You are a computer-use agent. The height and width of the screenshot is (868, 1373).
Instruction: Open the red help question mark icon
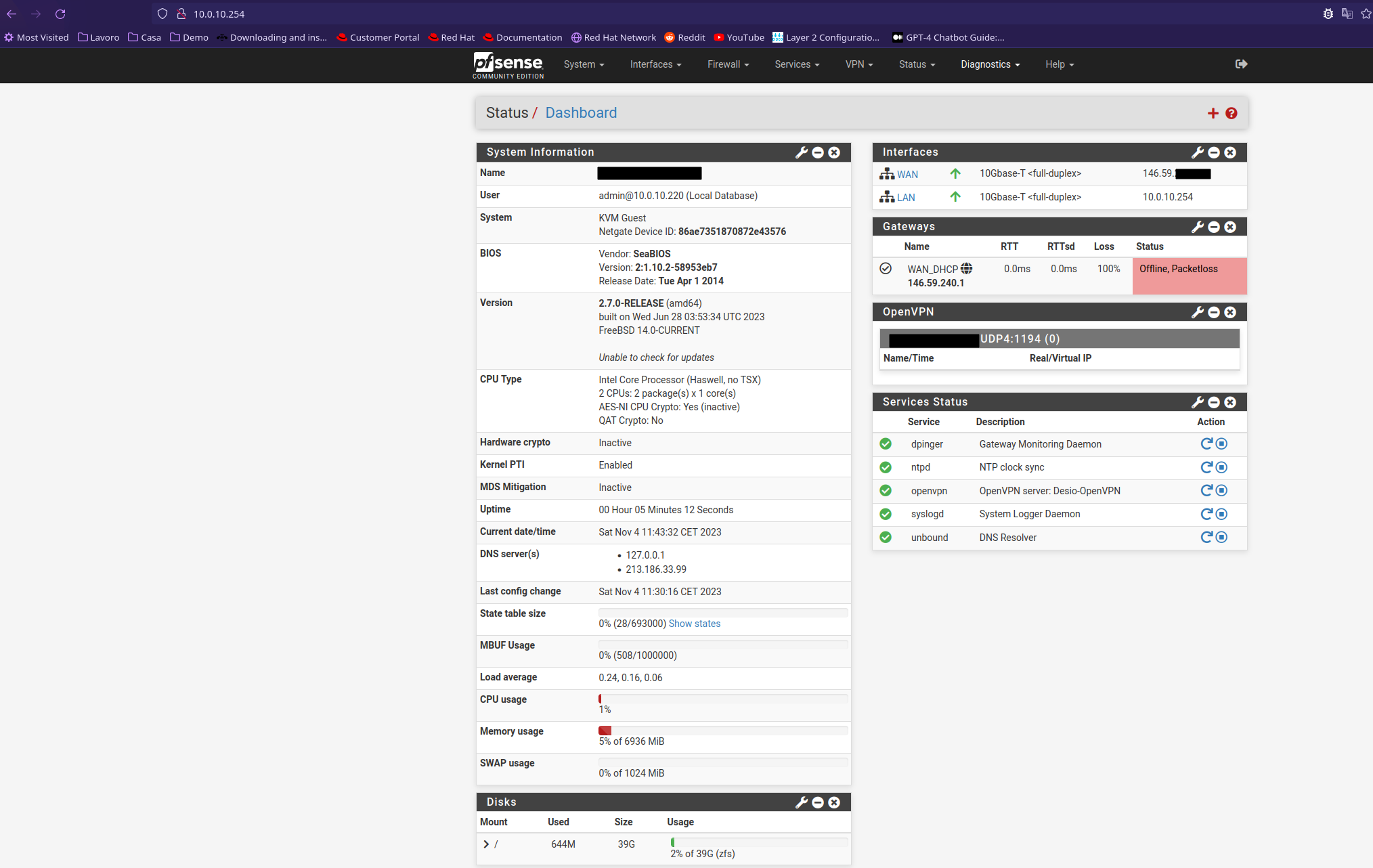(1232, 113)
